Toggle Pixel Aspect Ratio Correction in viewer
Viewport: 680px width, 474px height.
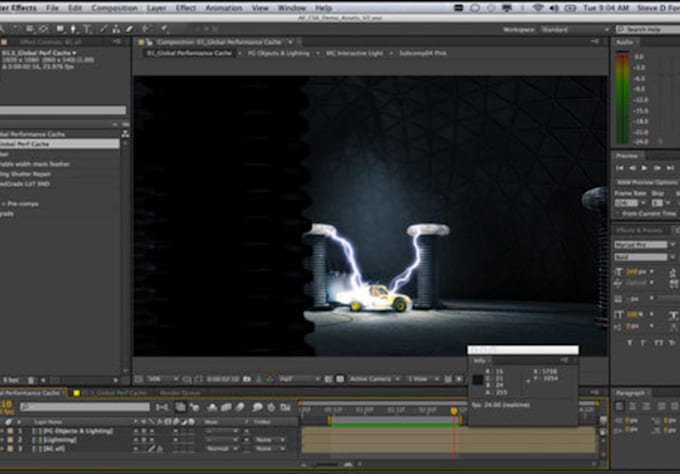pyautogui.click(x=449, y=379)
